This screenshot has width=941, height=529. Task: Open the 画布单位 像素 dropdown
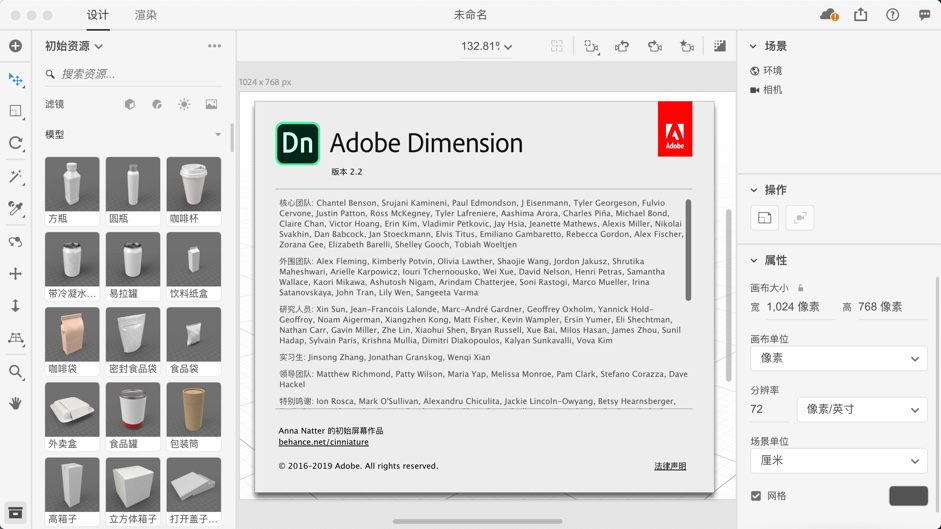coord(838,358)
